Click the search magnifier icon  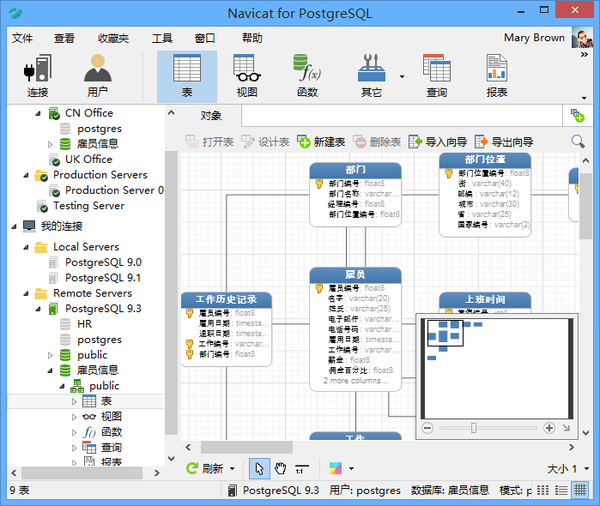578,142
